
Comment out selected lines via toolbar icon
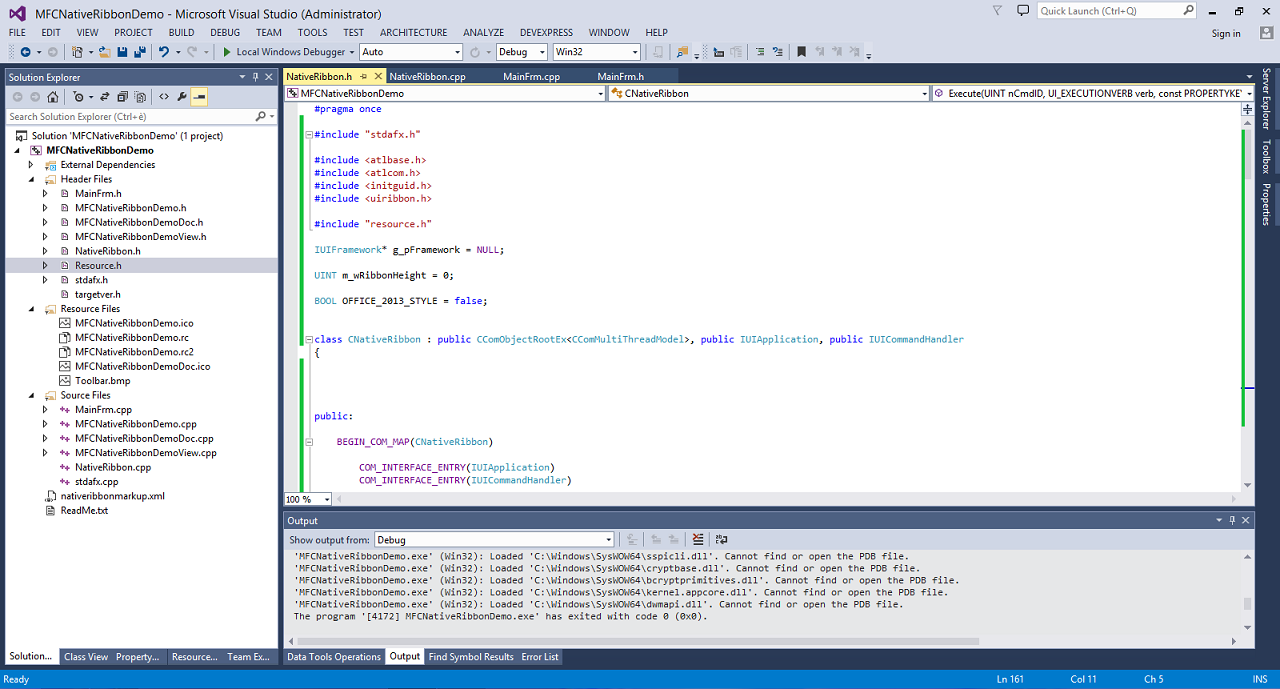(x=759, y=52)
